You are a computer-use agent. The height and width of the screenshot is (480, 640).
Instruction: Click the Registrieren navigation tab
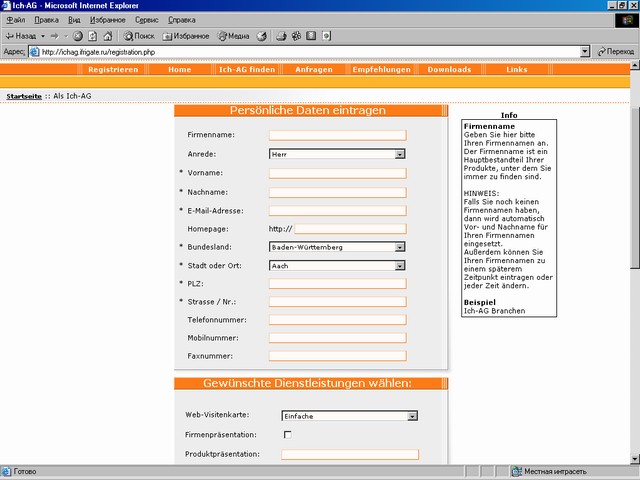click(113, 69)
